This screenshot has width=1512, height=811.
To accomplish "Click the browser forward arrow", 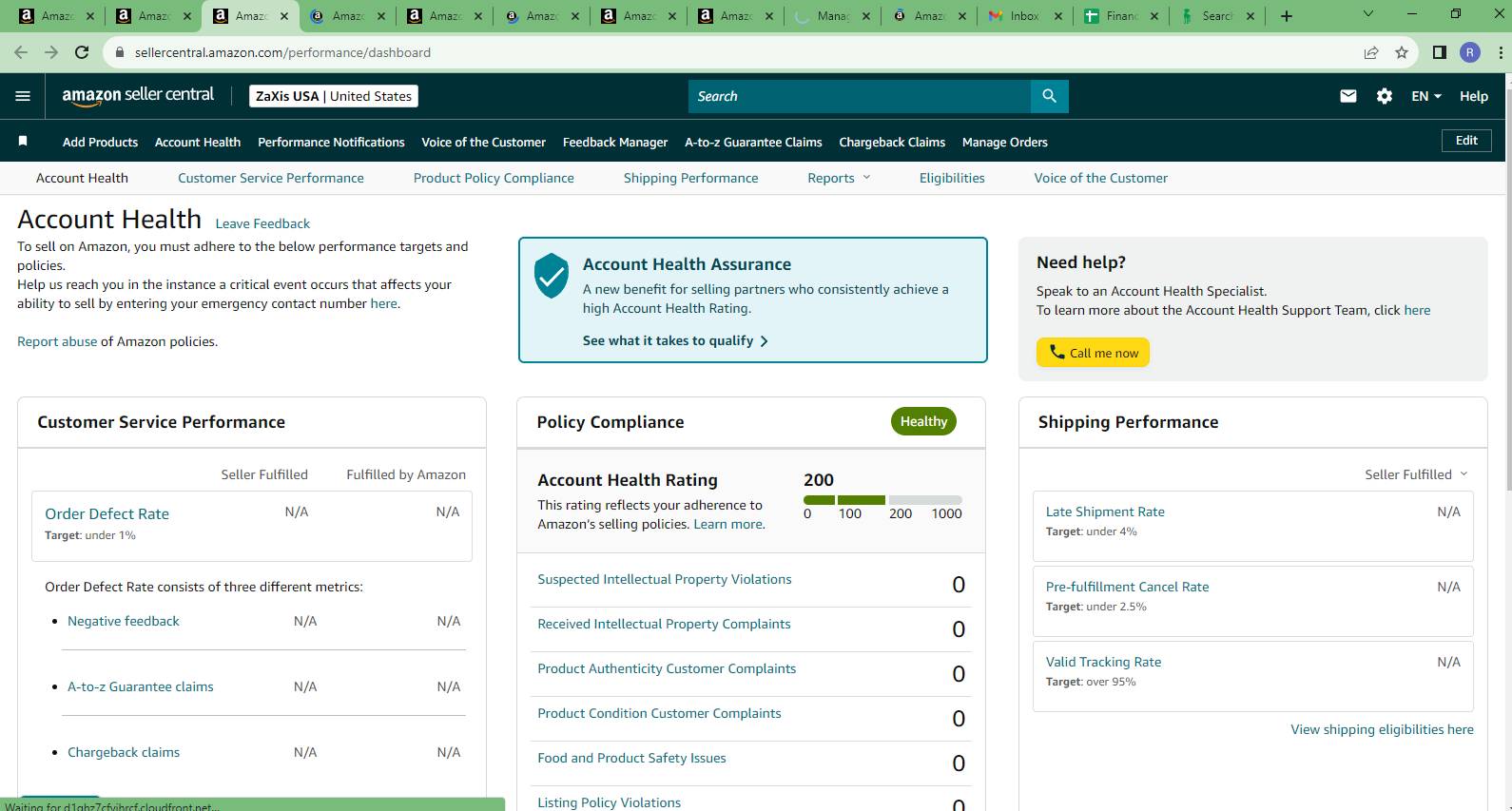I will click(51, 52).
